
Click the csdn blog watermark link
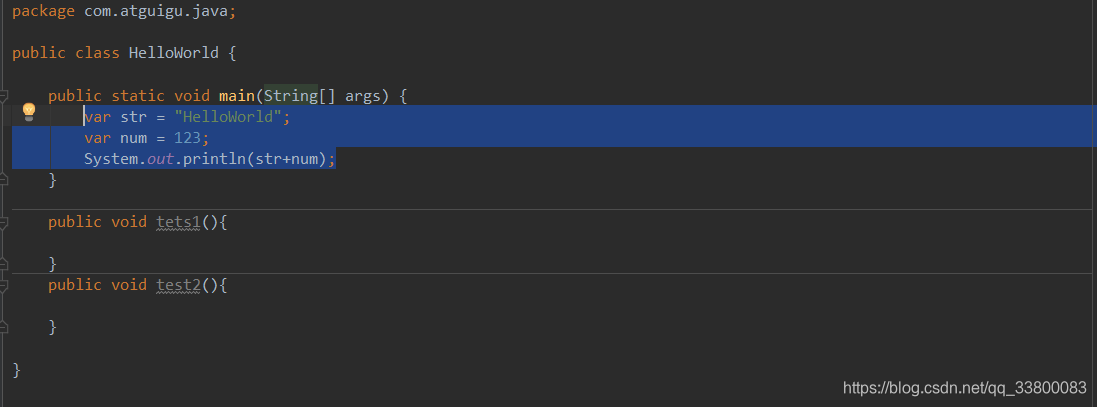pyautogui.click(x=965, y=387)
